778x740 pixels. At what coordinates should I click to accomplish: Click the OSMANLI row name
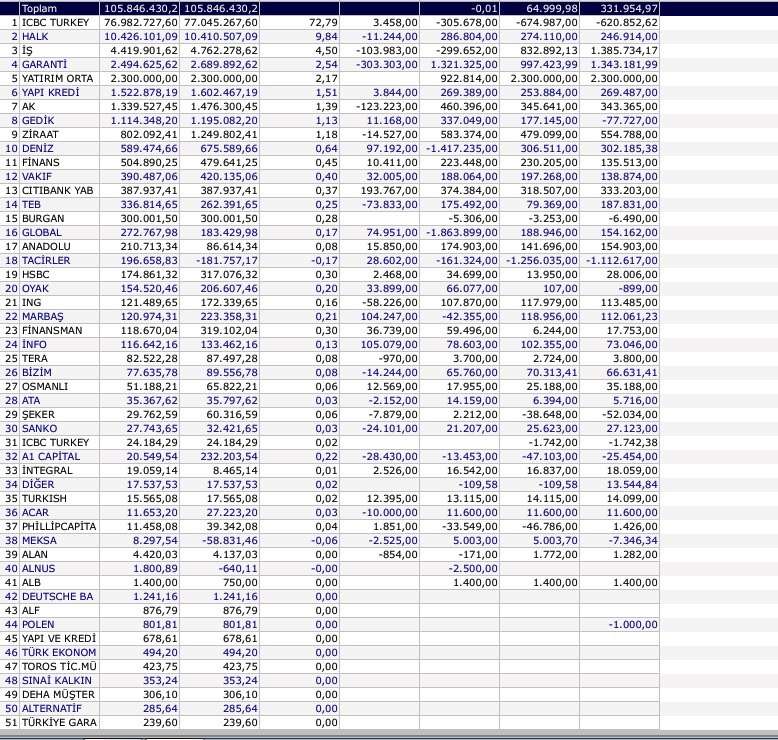[x=45, y=386]
